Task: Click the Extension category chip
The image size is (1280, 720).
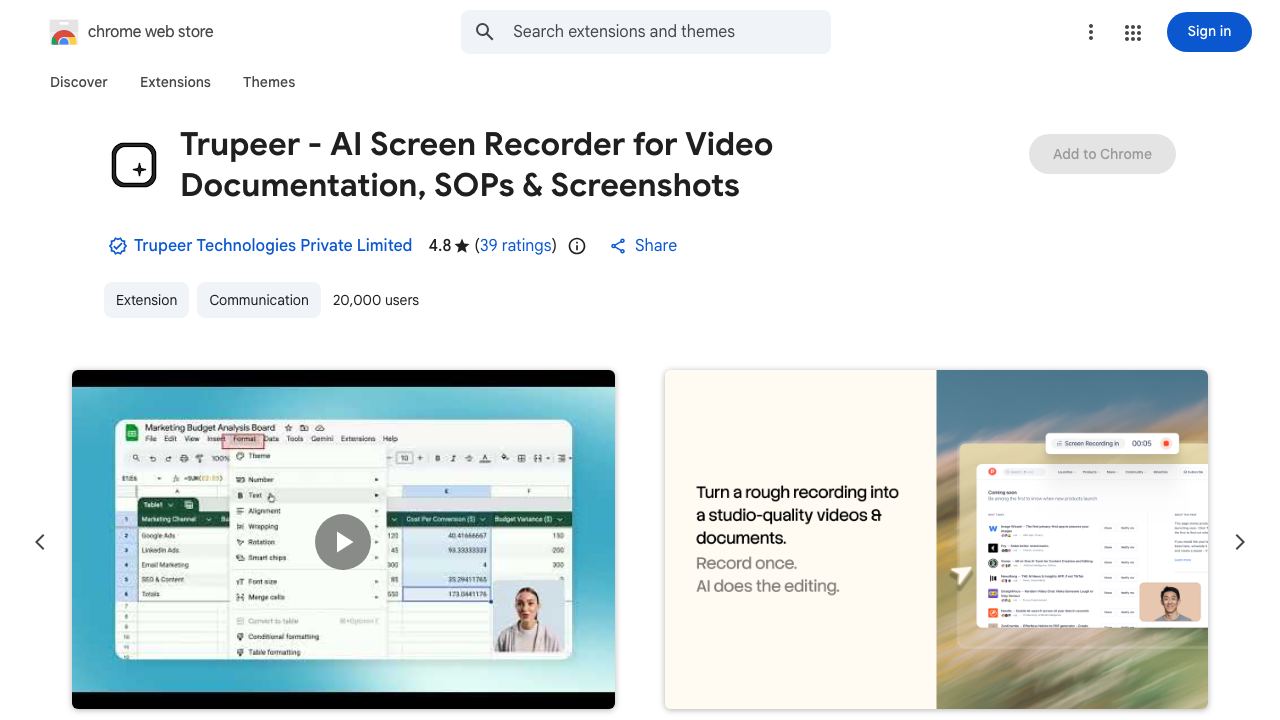Action: (x=146, y=300)
